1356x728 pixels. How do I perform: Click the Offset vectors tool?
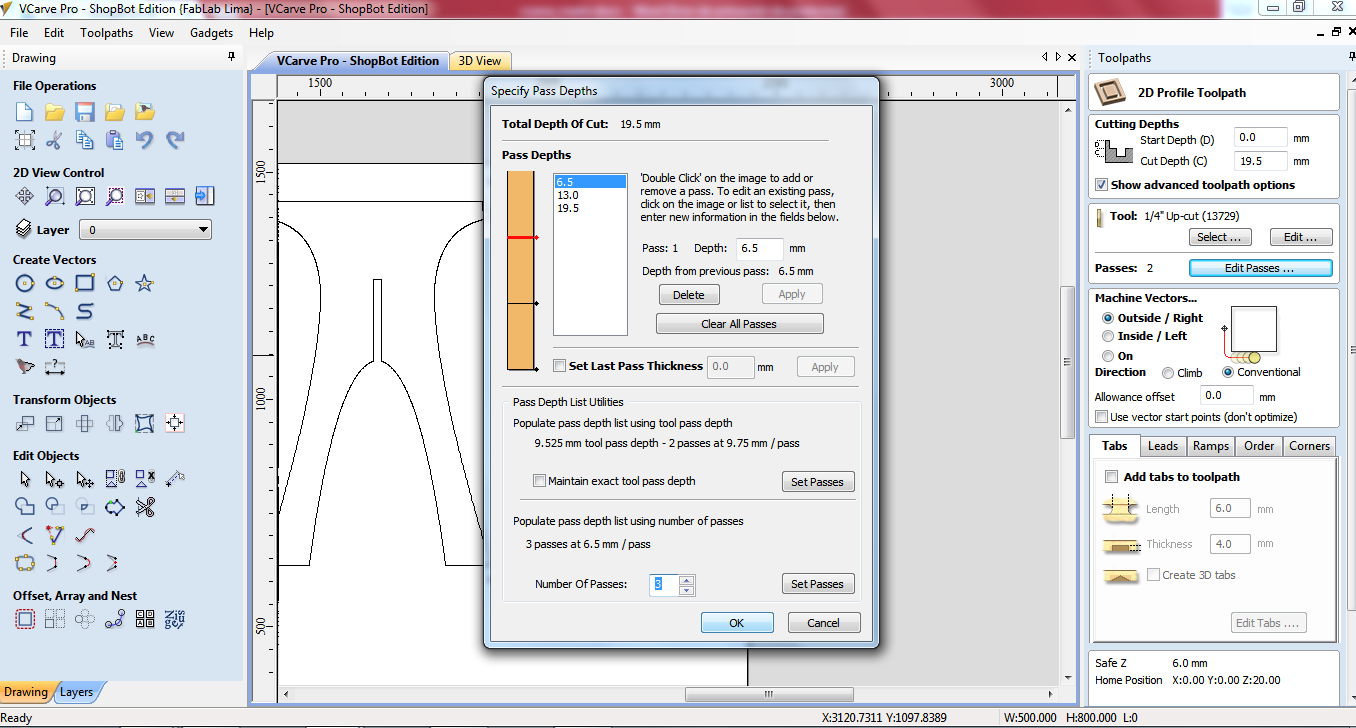click(25, 619)
